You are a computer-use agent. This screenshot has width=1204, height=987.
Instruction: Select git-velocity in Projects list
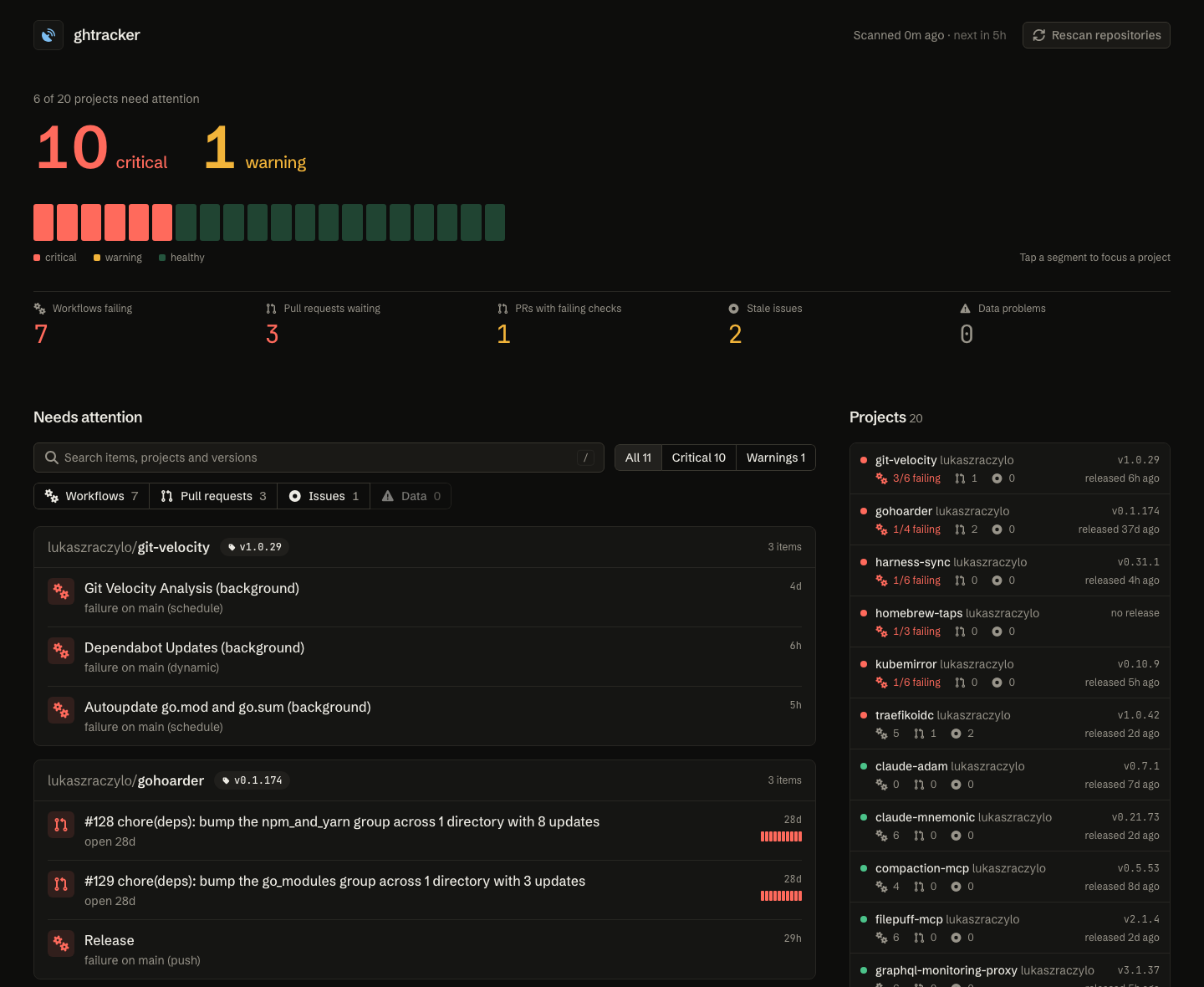click(x=1010, y=468)
